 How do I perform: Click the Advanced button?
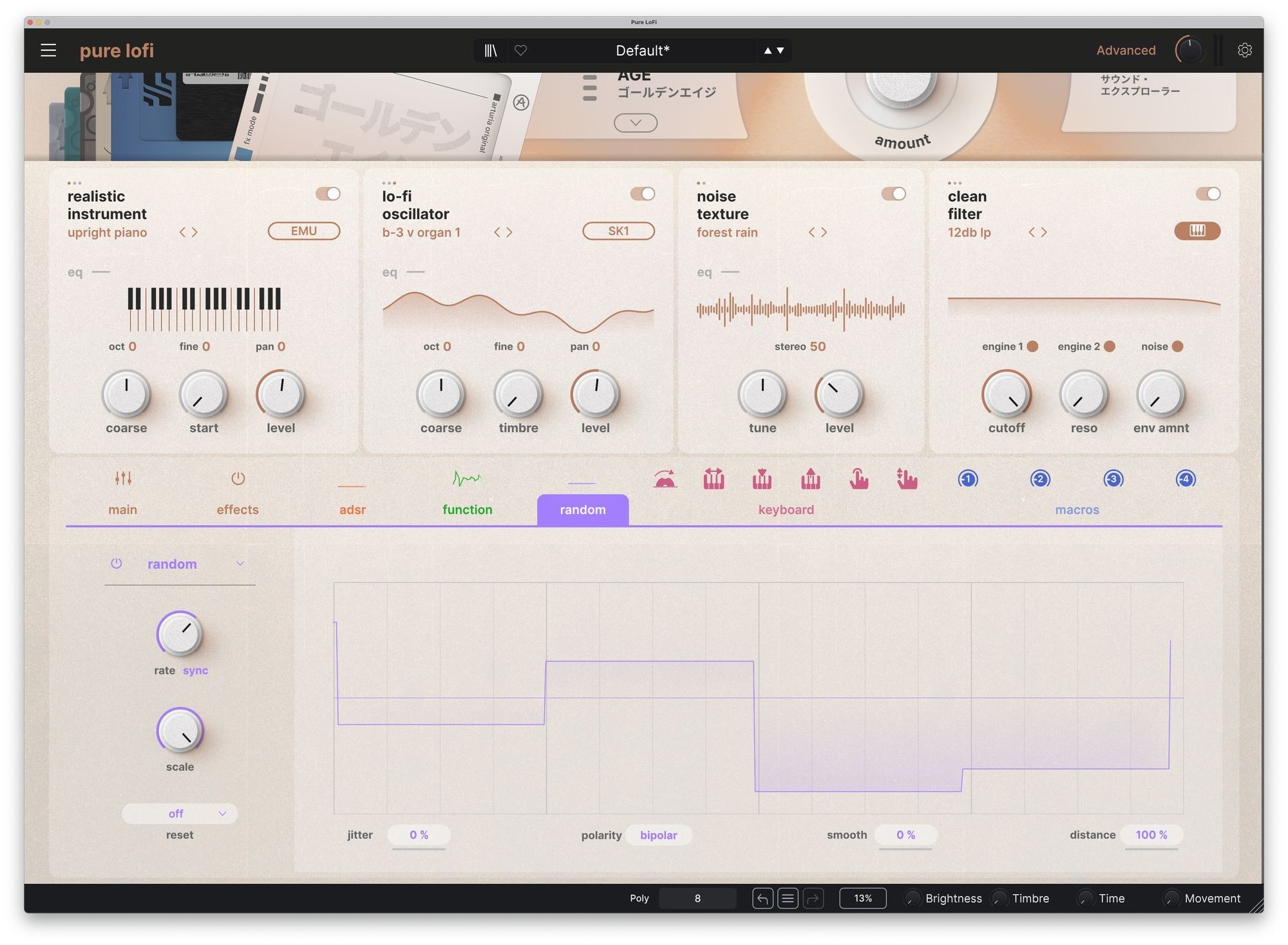pos(1126,50)
